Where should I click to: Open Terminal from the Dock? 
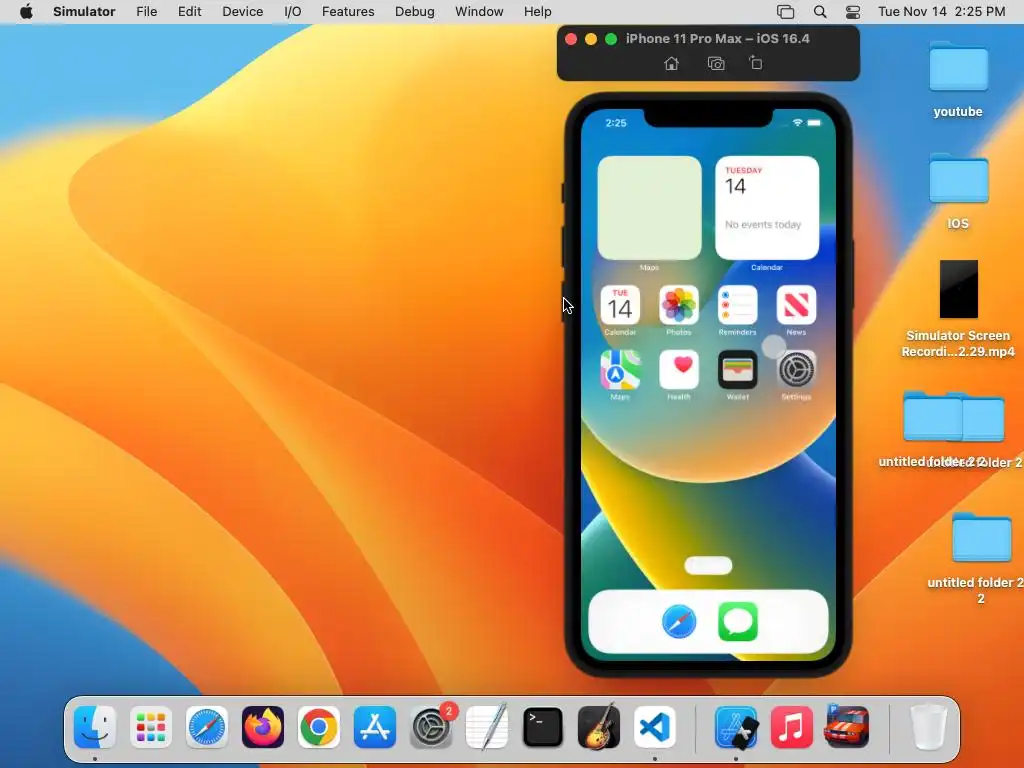click(x=543, y=727)
